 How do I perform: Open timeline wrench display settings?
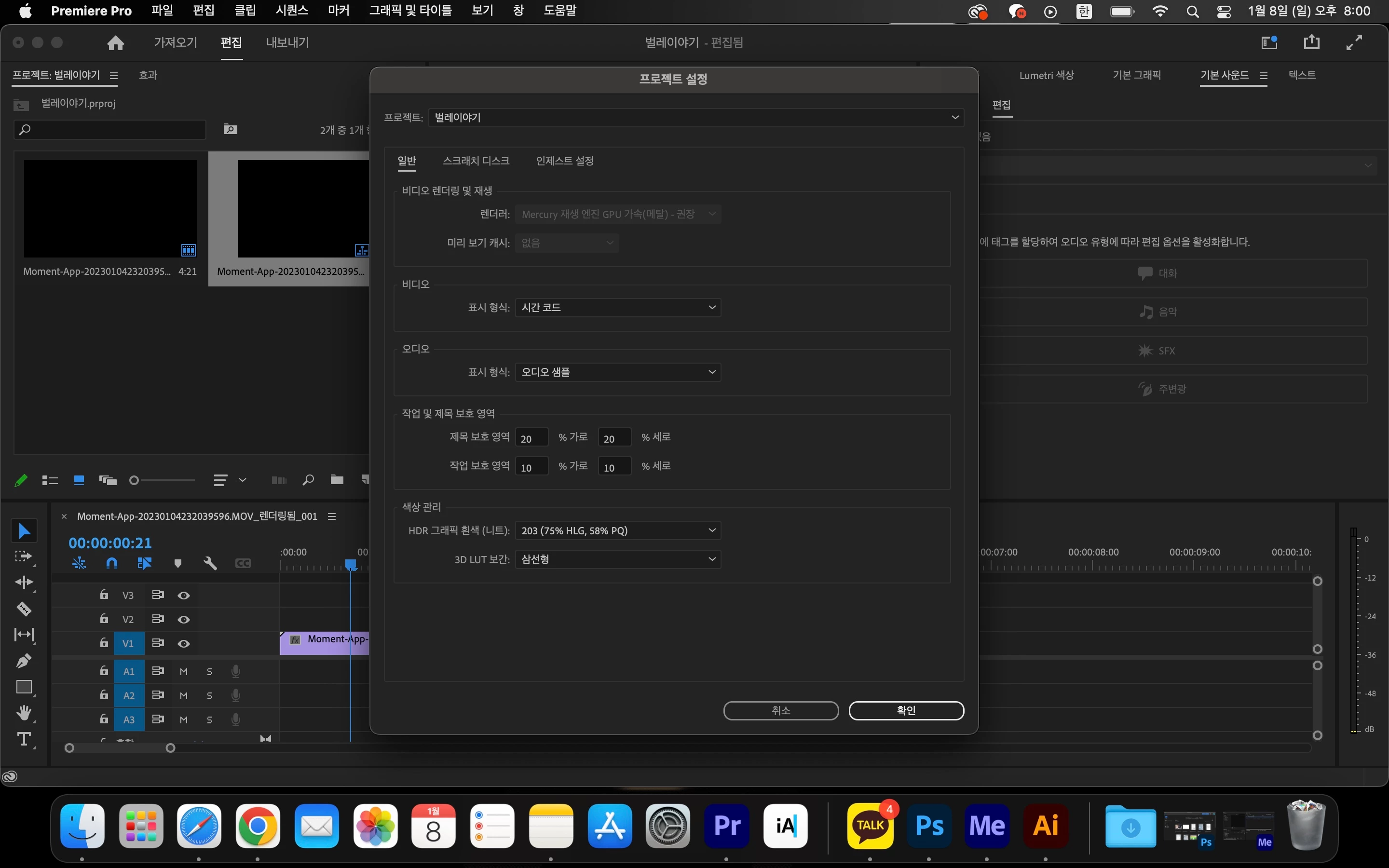tap(210, 564)
